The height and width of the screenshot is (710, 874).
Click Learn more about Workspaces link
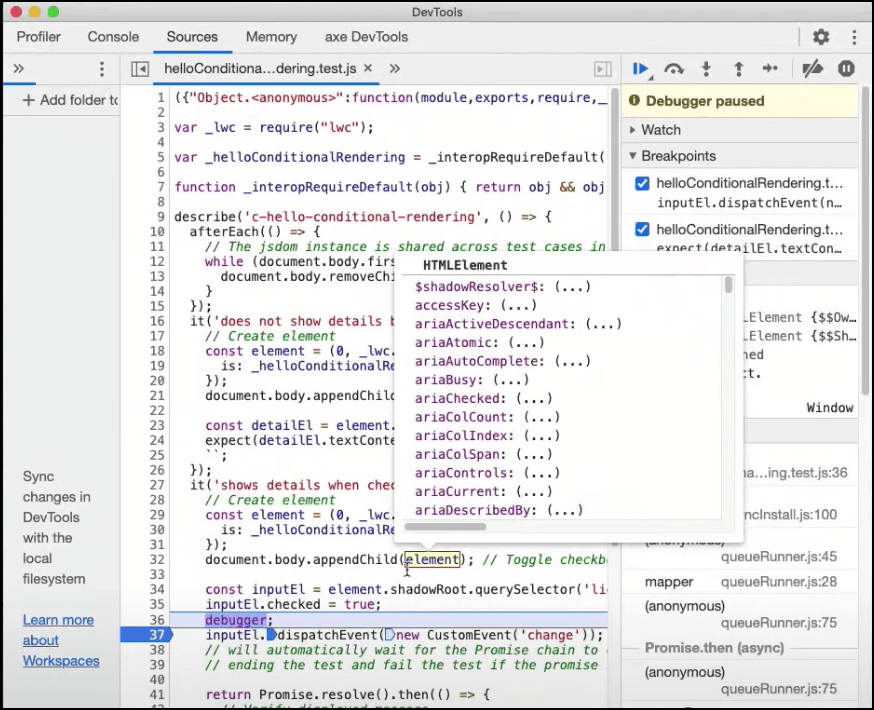point(61,640)
